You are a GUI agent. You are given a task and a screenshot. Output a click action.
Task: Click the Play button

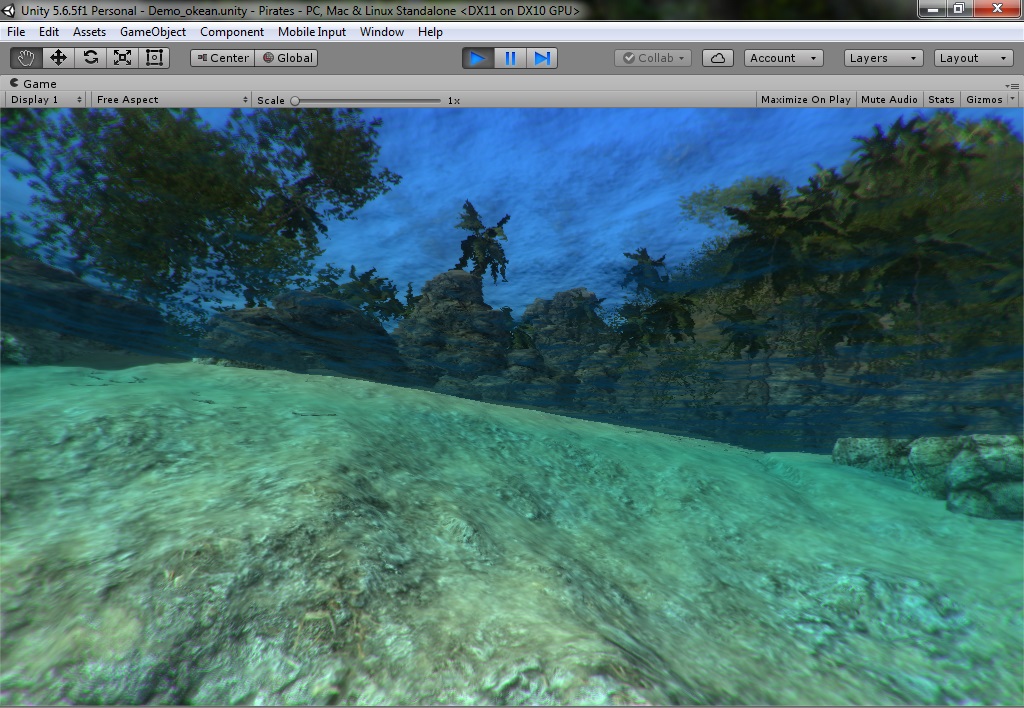point(478,58)
